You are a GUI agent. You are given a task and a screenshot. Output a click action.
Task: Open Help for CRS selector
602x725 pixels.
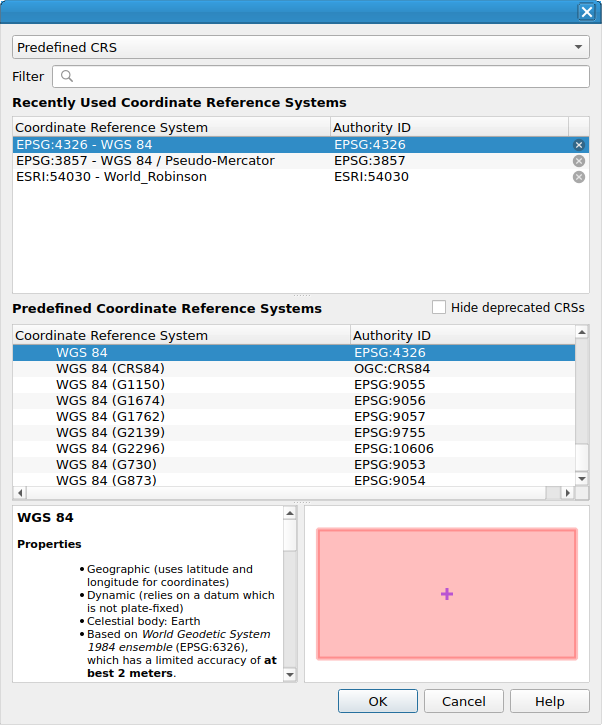pos(550,701)
